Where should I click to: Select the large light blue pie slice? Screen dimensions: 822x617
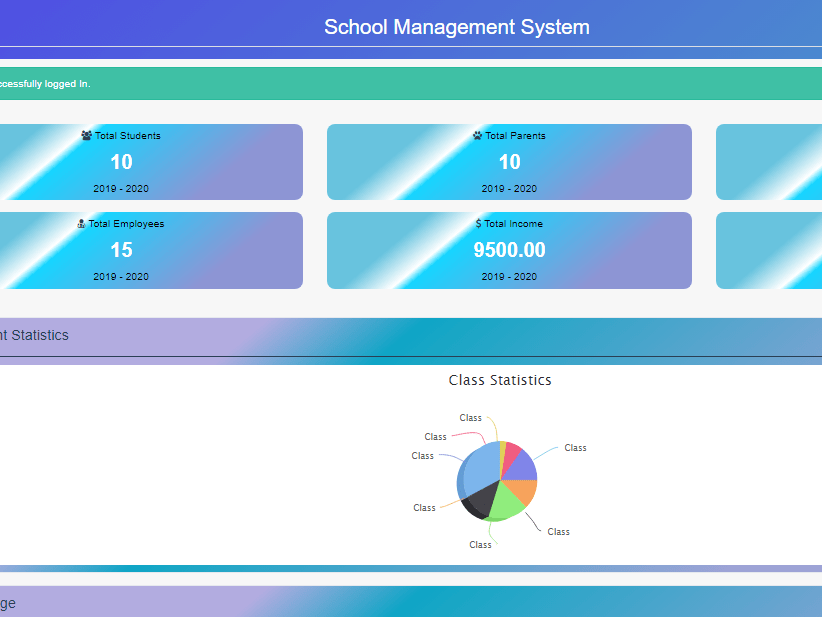(x=480, y=469)
